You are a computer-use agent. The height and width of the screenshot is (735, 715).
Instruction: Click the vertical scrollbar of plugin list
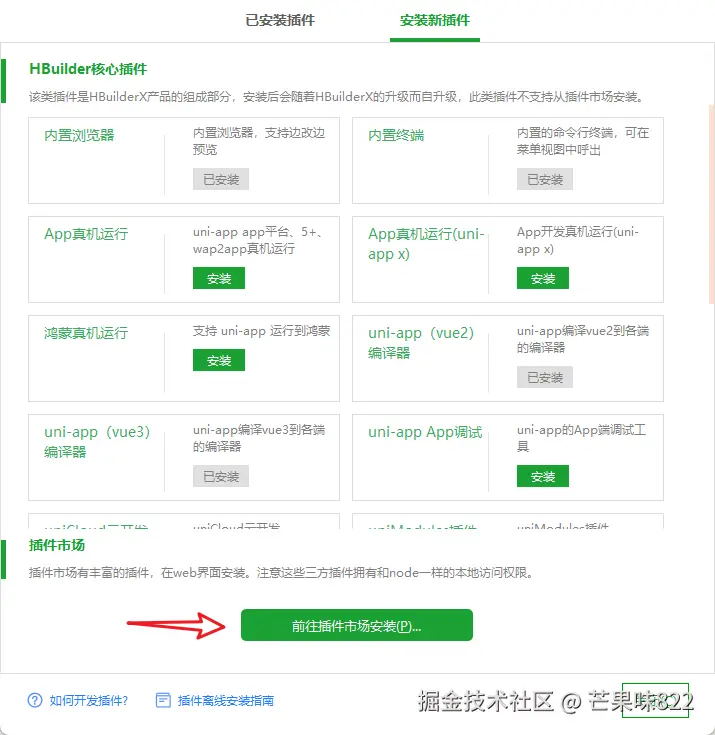pos(712,204)
